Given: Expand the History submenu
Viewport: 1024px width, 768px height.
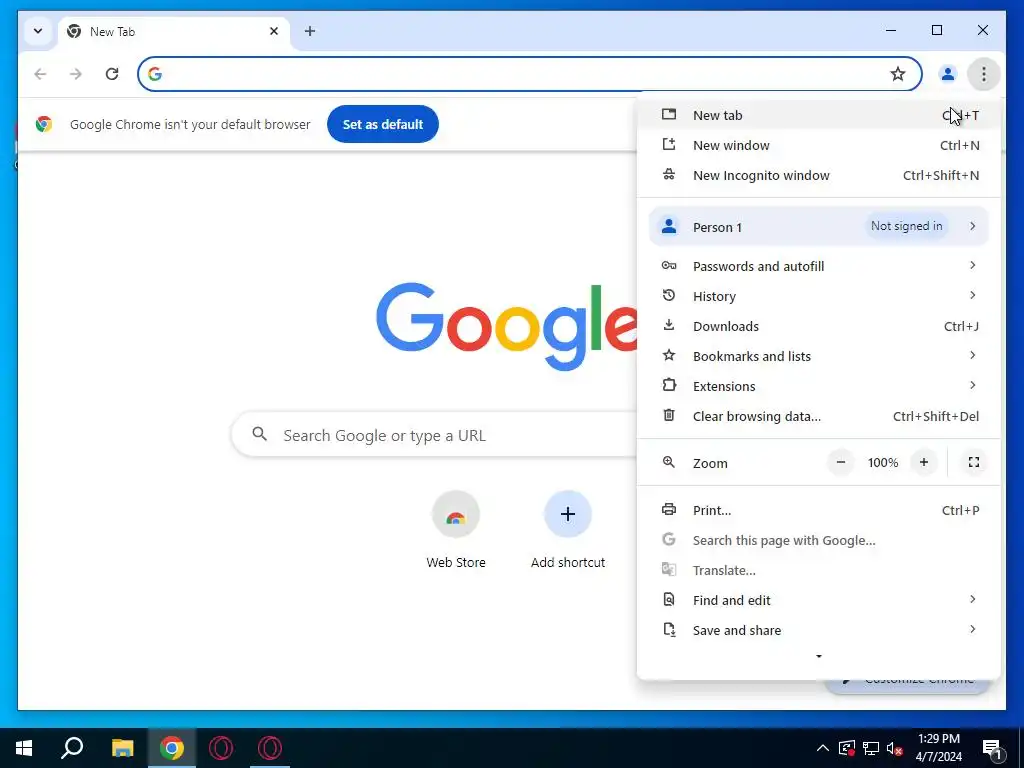Looking at the screenshot, I should click(818, 296).
